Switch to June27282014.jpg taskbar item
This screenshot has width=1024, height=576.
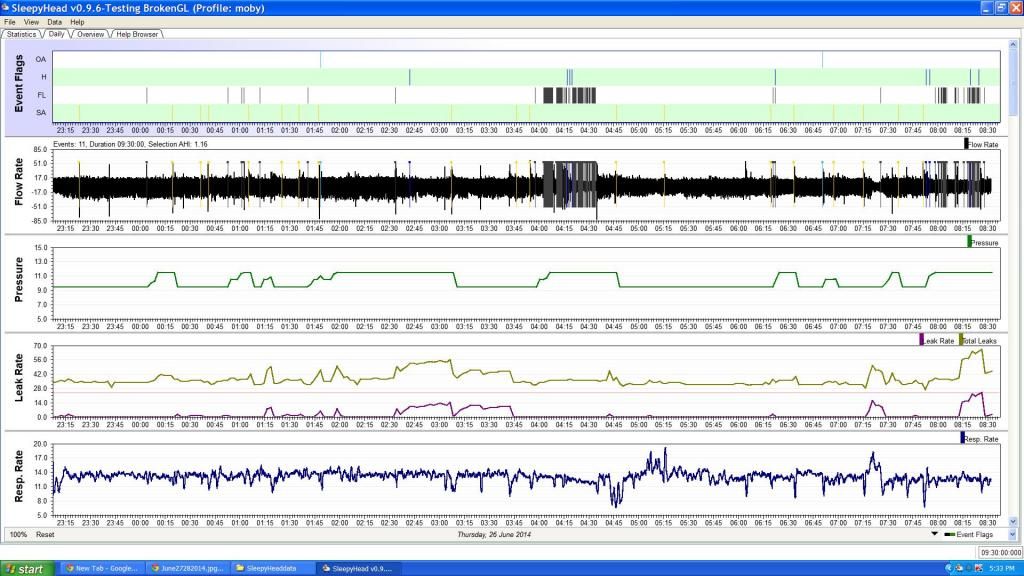(187, 569)
